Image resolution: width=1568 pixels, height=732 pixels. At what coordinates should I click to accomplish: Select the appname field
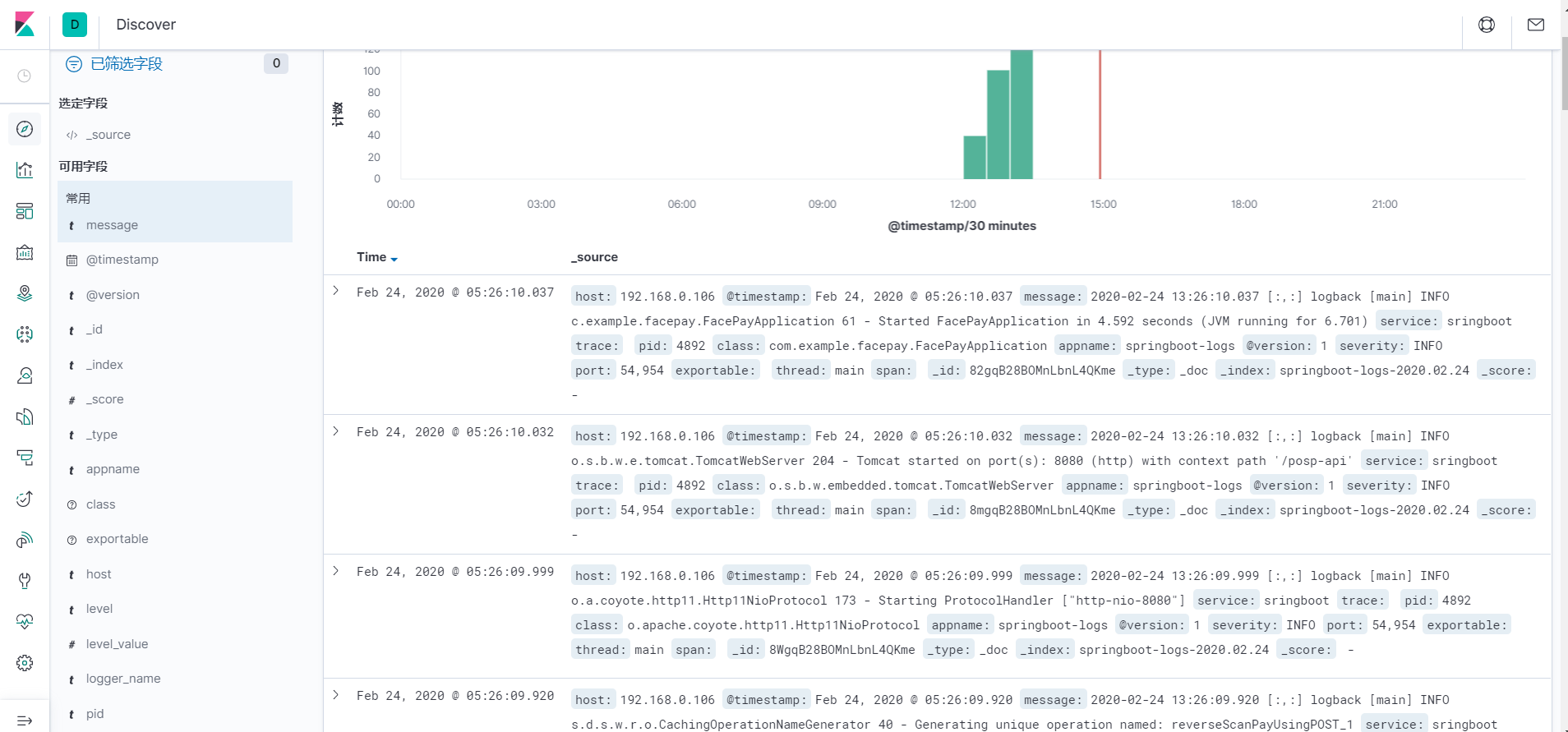(x=113, y=469)
